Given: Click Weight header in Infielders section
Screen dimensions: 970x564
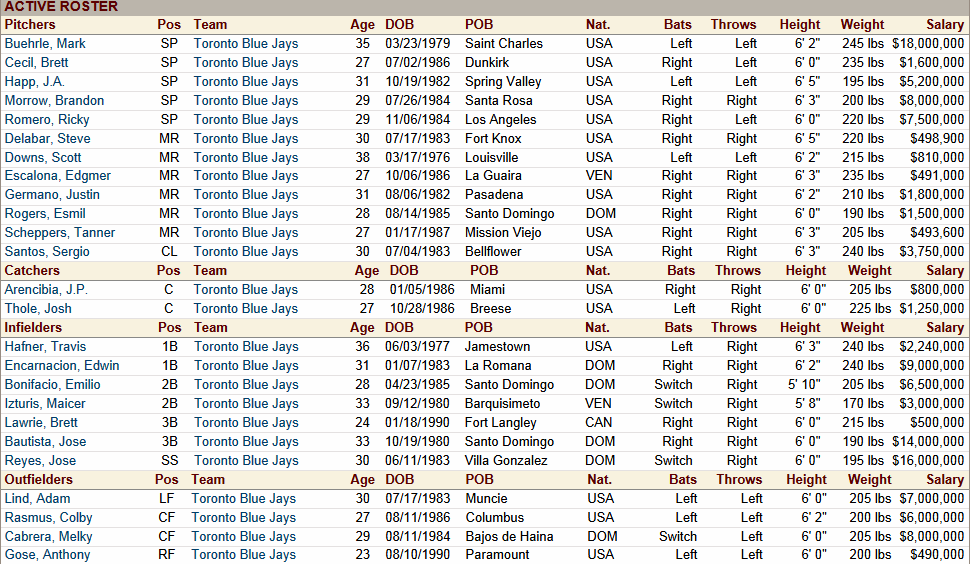Looking at the screenshot, I should 862,327.
